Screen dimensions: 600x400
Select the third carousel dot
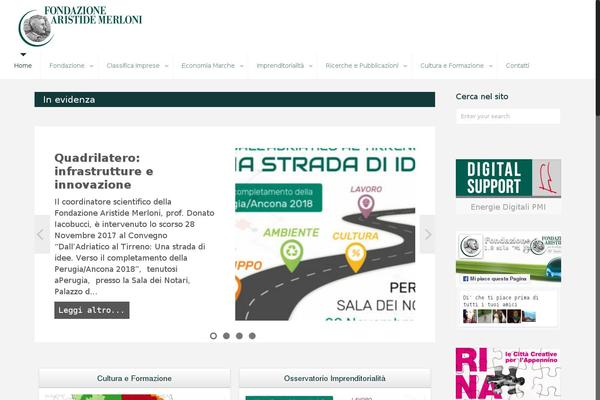[x=239, y=336]
